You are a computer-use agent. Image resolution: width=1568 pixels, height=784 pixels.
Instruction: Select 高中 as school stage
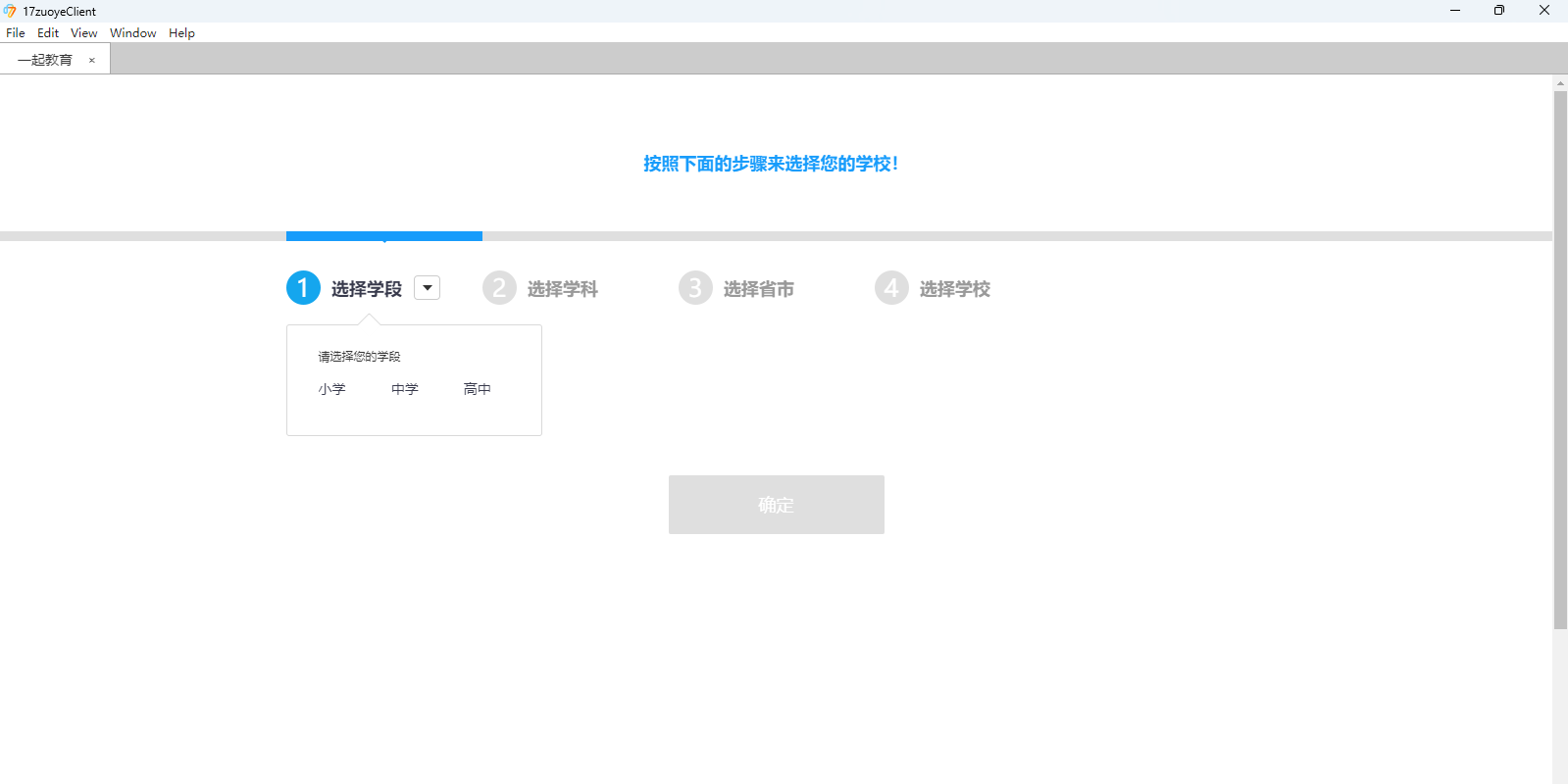pos(477,389)
